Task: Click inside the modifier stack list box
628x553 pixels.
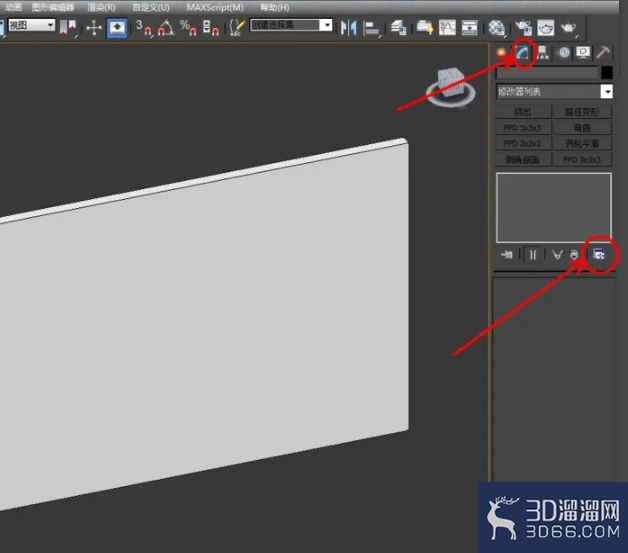Action: [x=554, y=208]
